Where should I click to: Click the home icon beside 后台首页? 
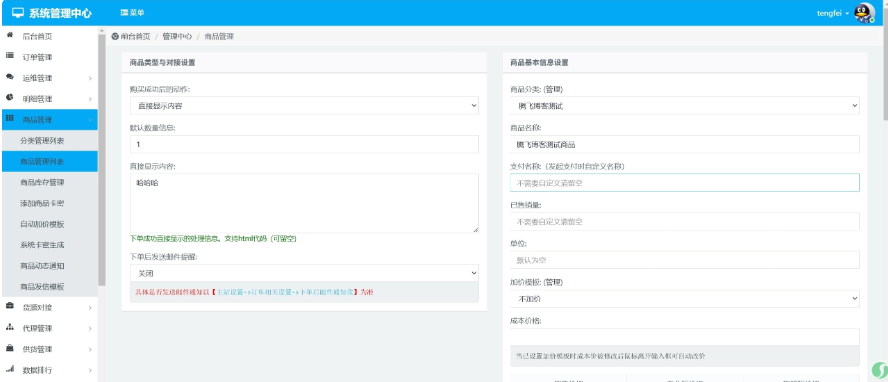pyautogui.click(x=10, y=36)
